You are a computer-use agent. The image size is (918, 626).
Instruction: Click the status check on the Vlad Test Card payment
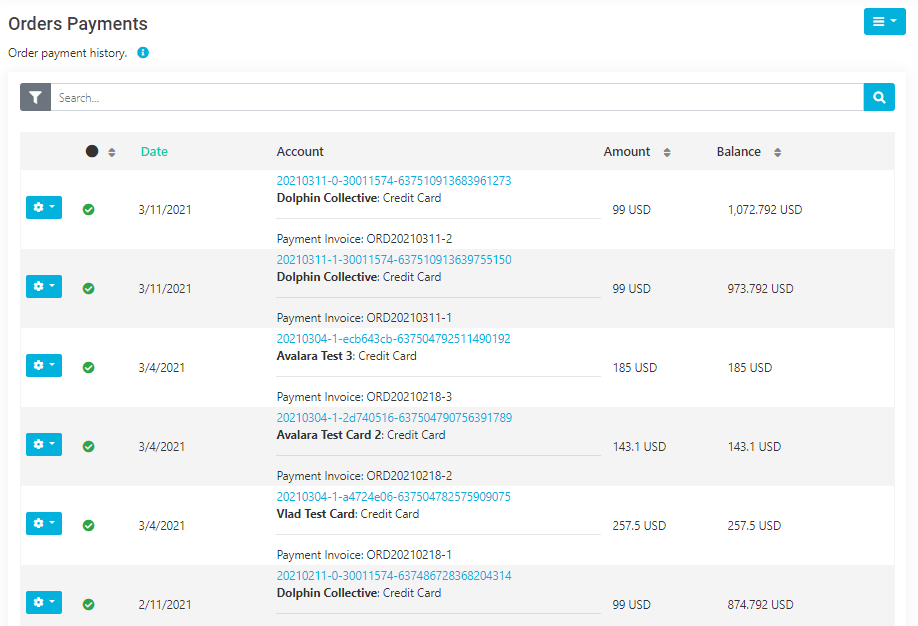pyautogui.click(x=88, y=525)
